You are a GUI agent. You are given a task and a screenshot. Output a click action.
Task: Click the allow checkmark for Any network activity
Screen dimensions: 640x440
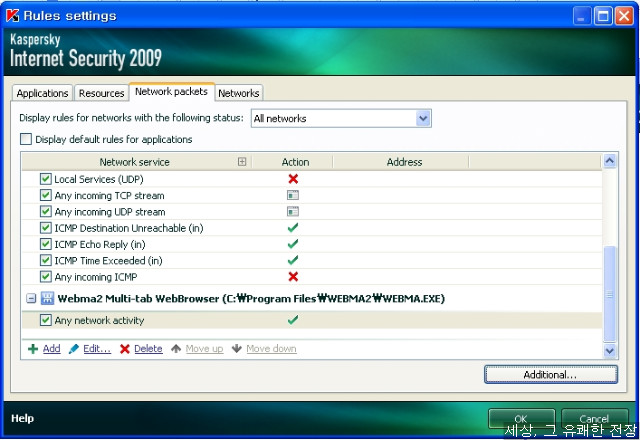pos(293,320)
